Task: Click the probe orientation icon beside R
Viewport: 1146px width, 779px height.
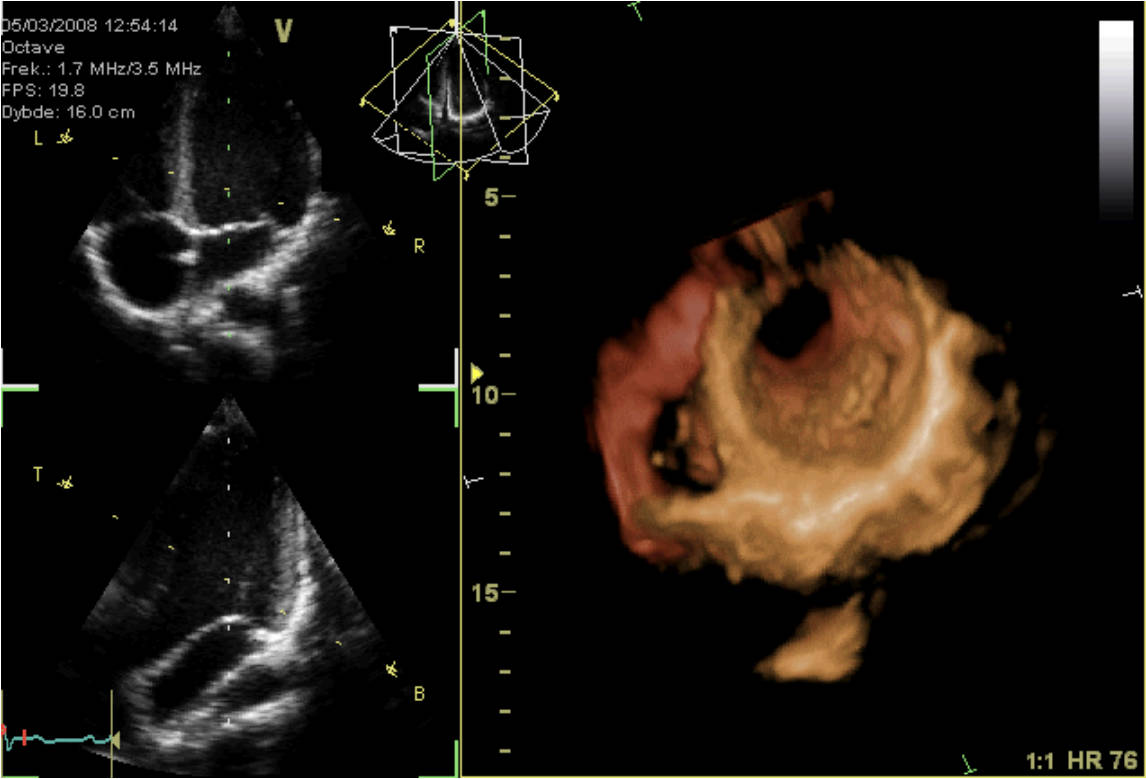Action: click(388, 228)
